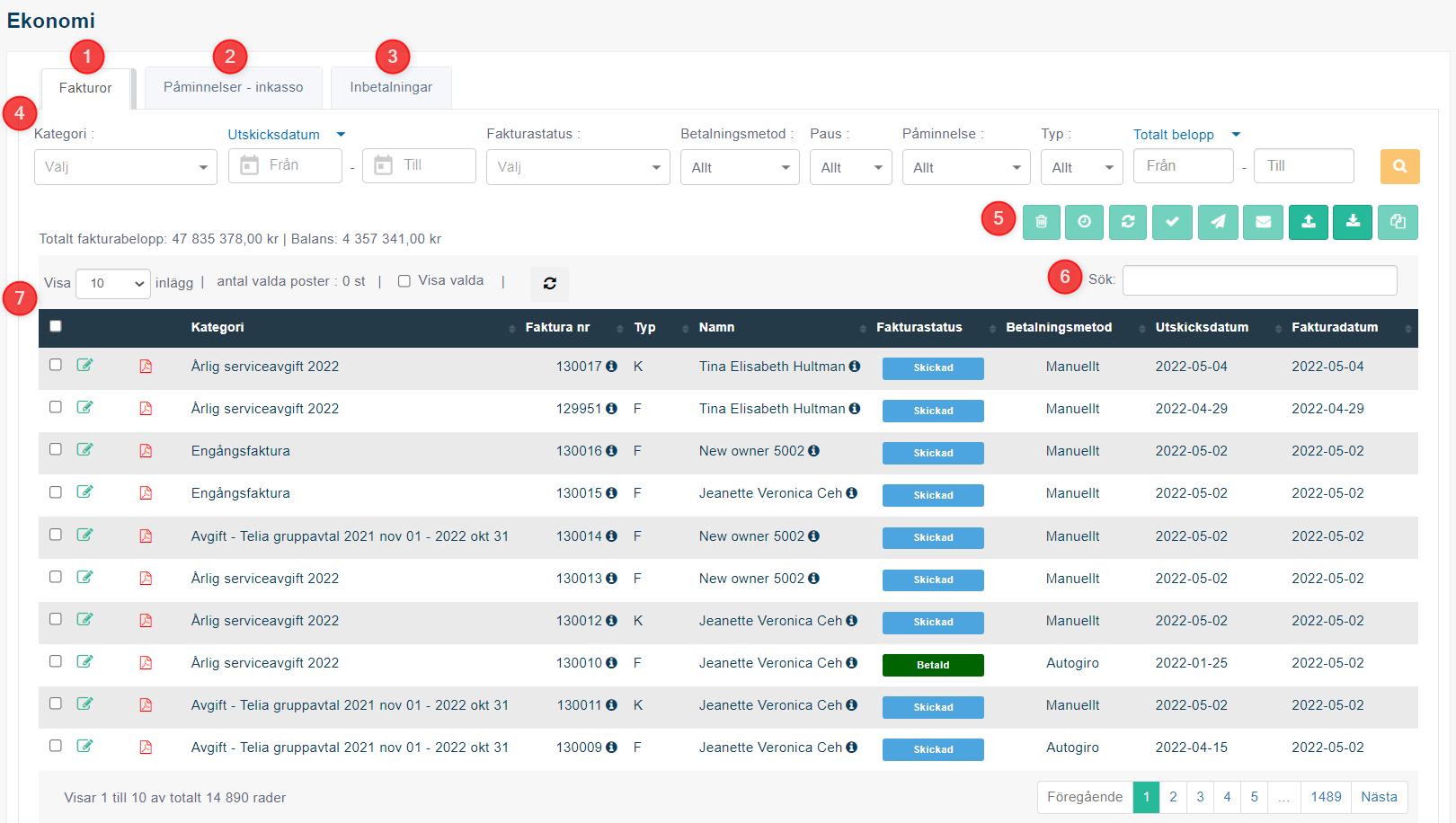Go to page 3 in pagination
The height and width of the screenshot is (823, 1456).
(1200, 797)
